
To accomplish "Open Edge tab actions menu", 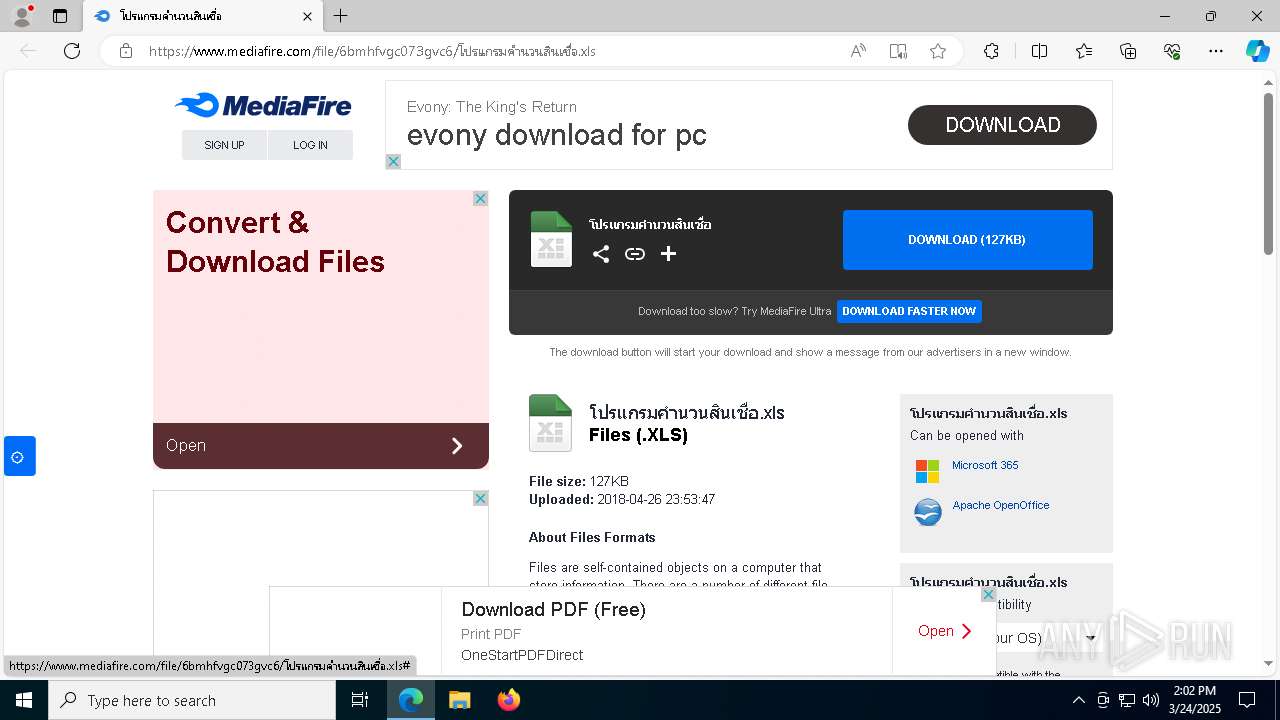I will click(x=60, y=16).
